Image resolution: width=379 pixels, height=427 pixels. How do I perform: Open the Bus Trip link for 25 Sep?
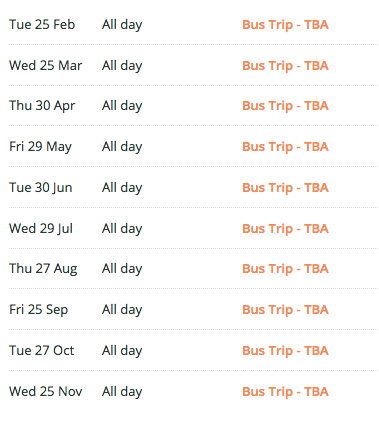point(285,310)
